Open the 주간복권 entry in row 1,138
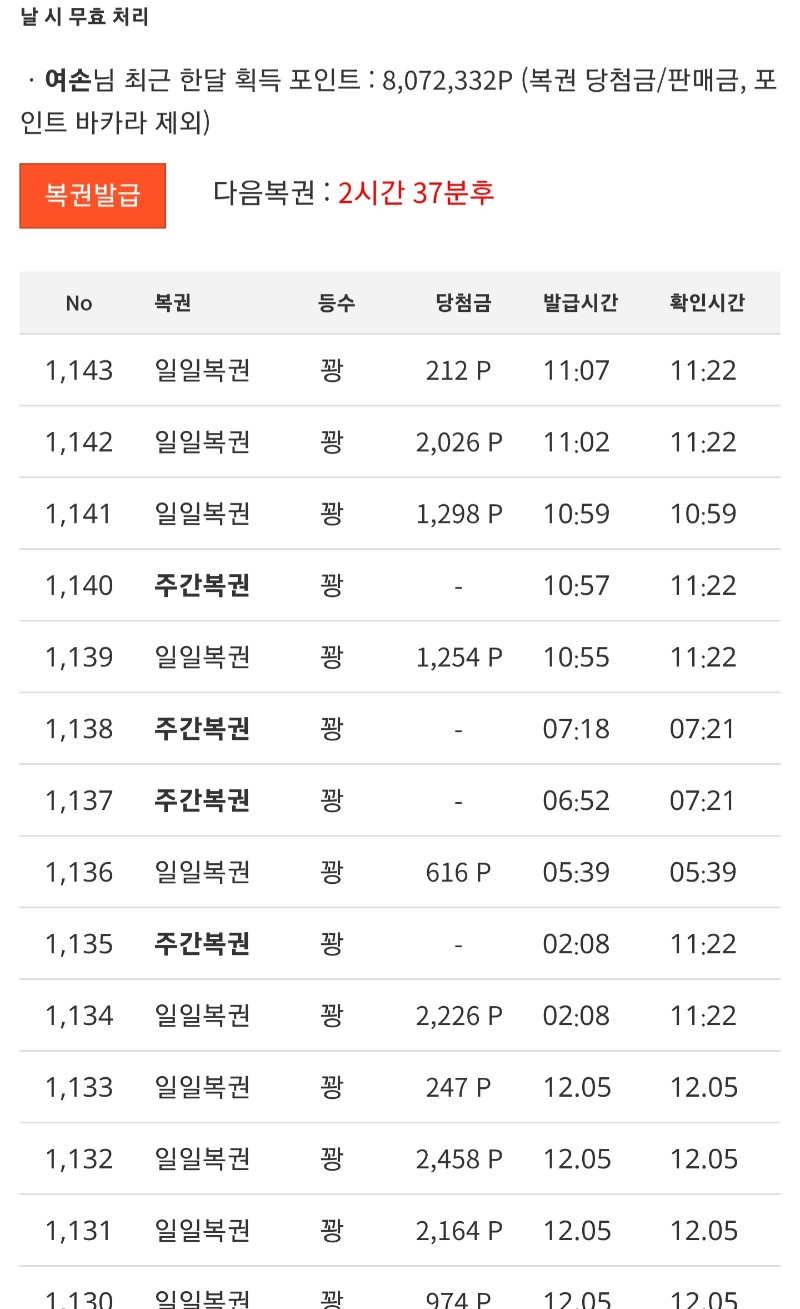This screenshot has width=800, height=1309. click(202, 729)
